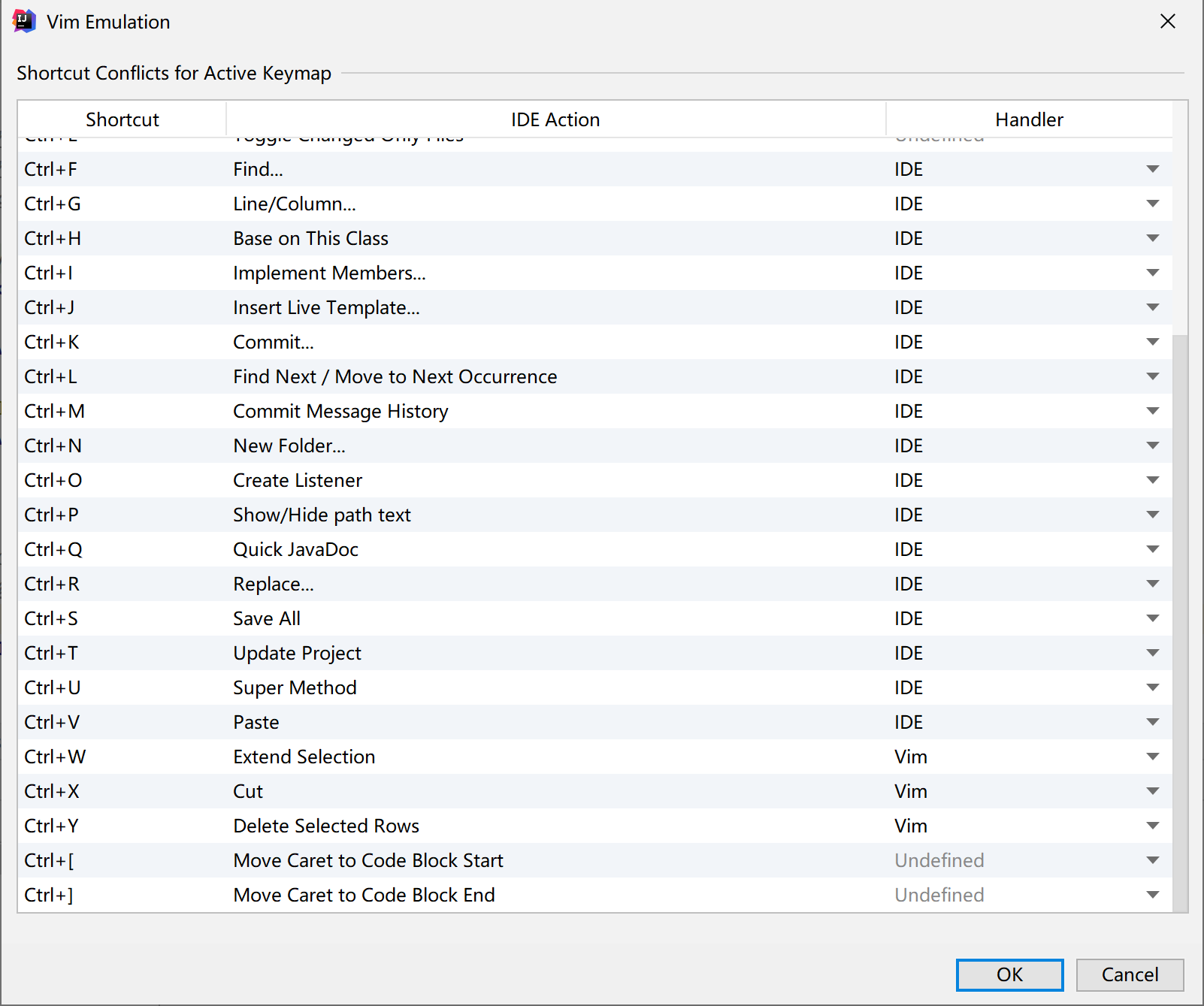Click the Shortcut column header

(x=123, y=119)
